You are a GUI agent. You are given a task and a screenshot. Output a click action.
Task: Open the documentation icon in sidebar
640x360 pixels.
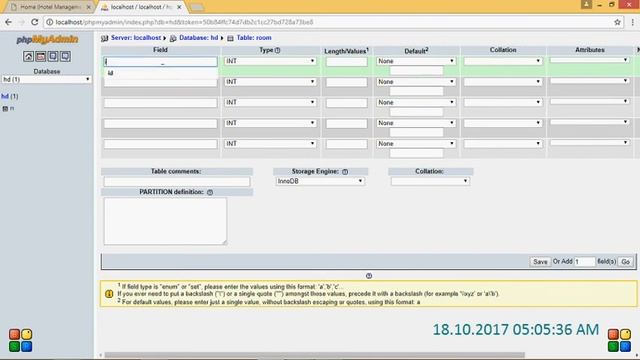(x=65, y=56)
